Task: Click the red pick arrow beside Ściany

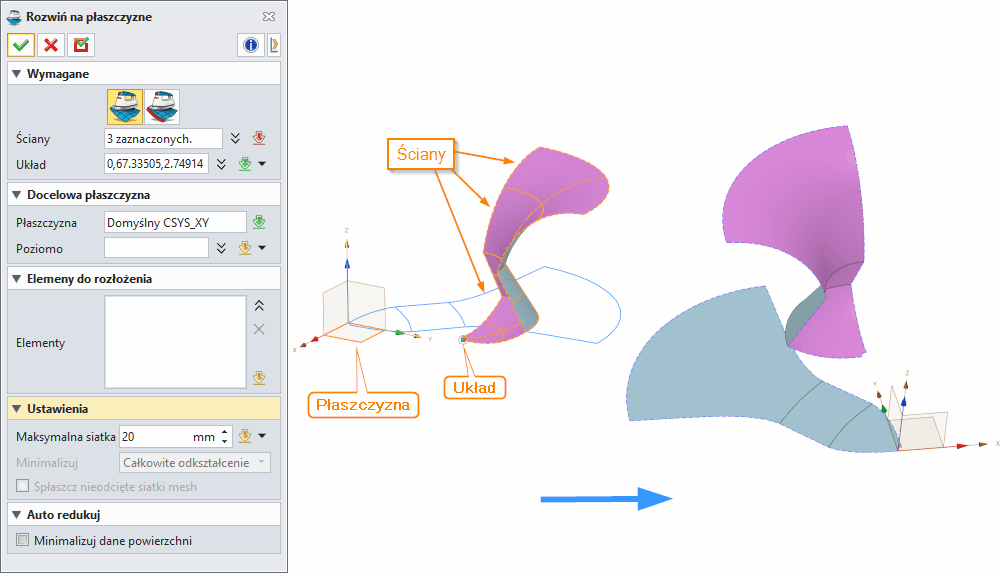Action: (x=258, y=138)
